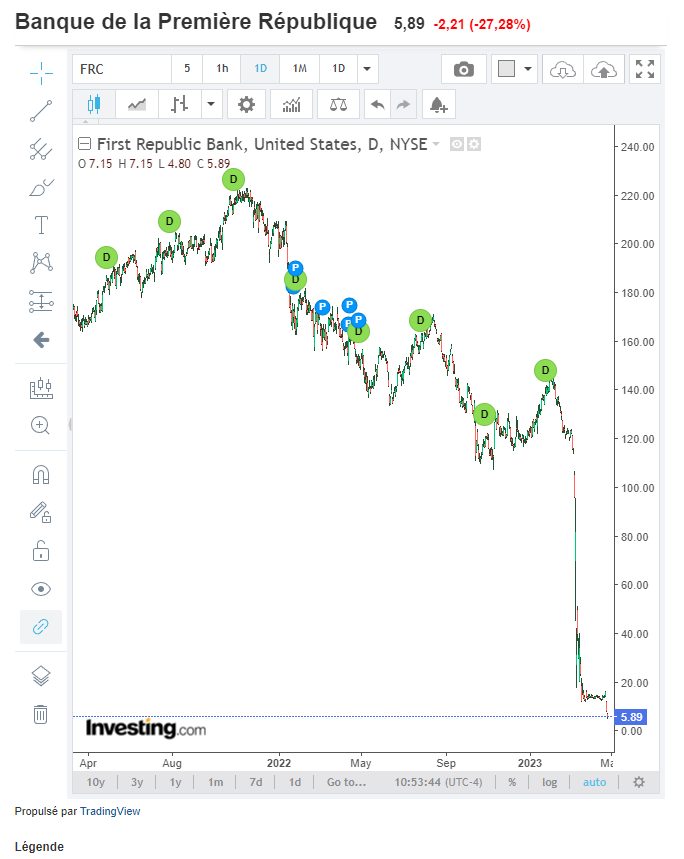The width and height of the screenshot is (684, 859).
Task: Click the create alert bell icon
Action: tap(439, 104)
